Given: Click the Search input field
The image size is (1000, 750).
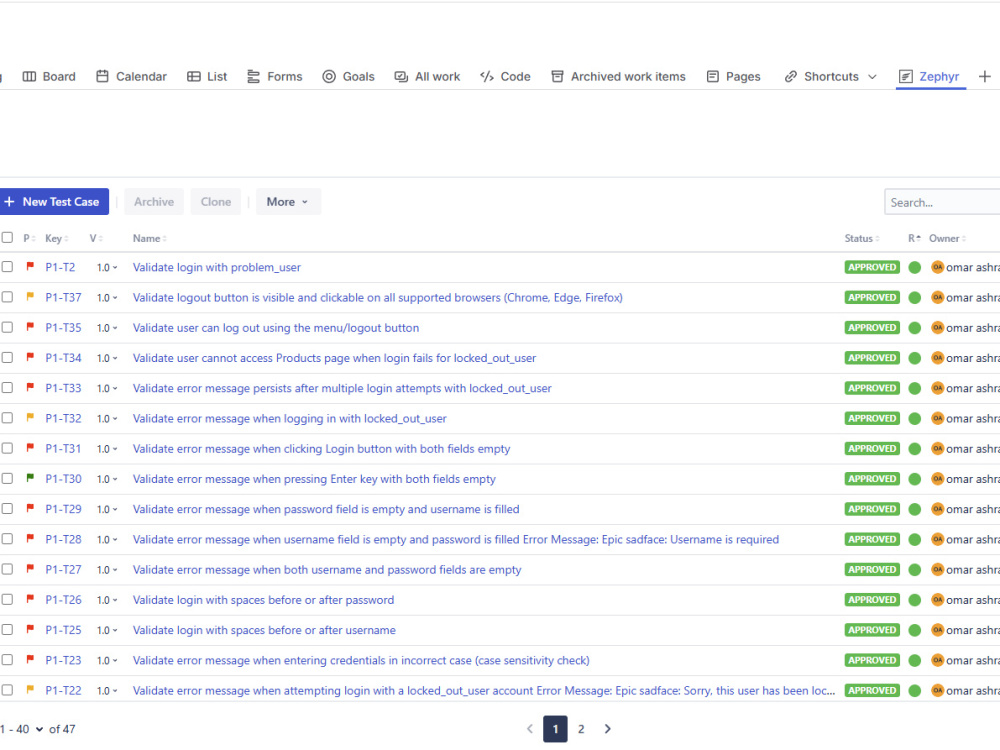Looking at the screenshot, I should (x=942, y=202).
